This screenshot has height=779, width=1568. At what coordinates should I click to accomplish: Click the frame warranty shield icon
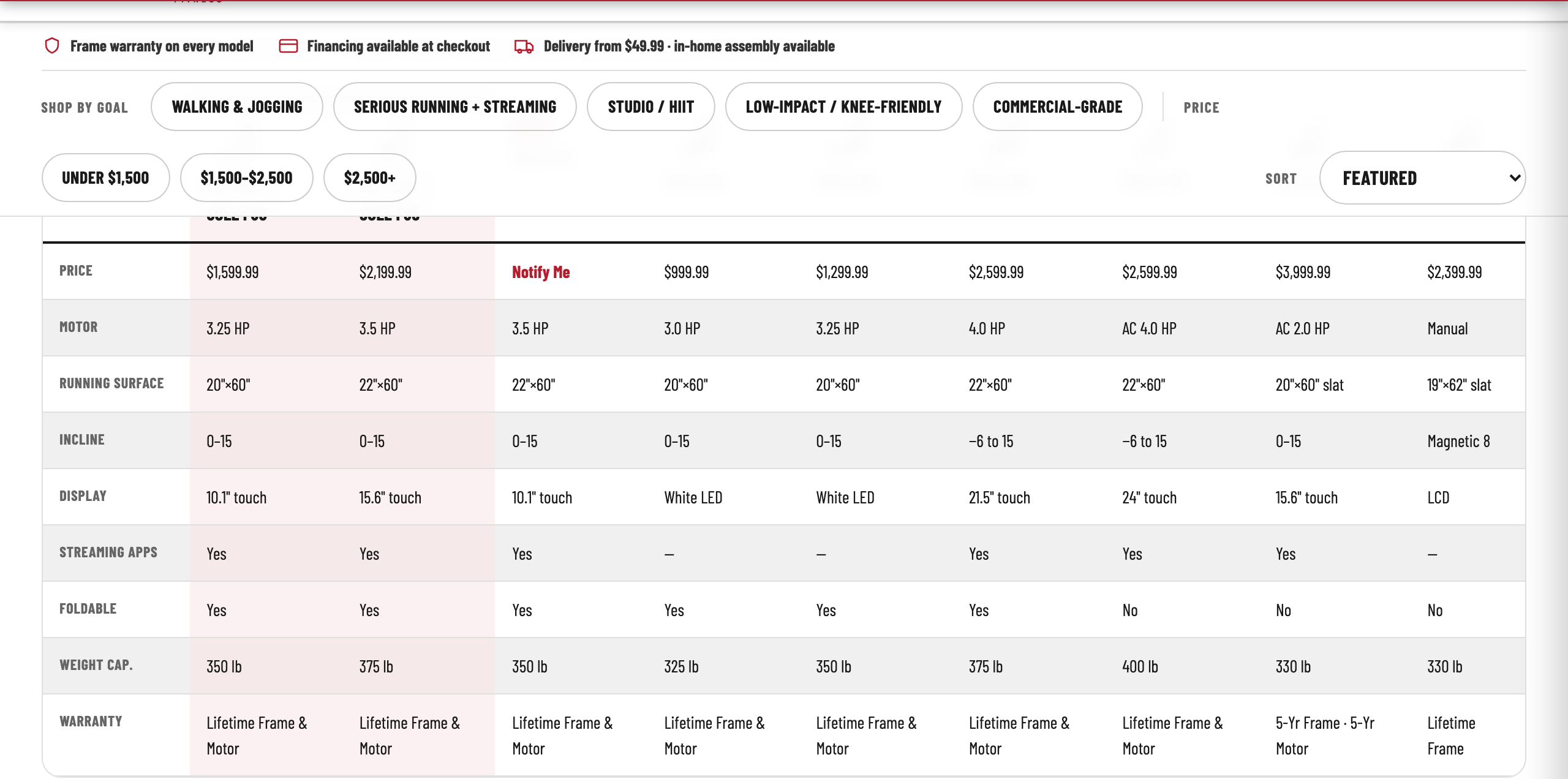click(52, 46)
